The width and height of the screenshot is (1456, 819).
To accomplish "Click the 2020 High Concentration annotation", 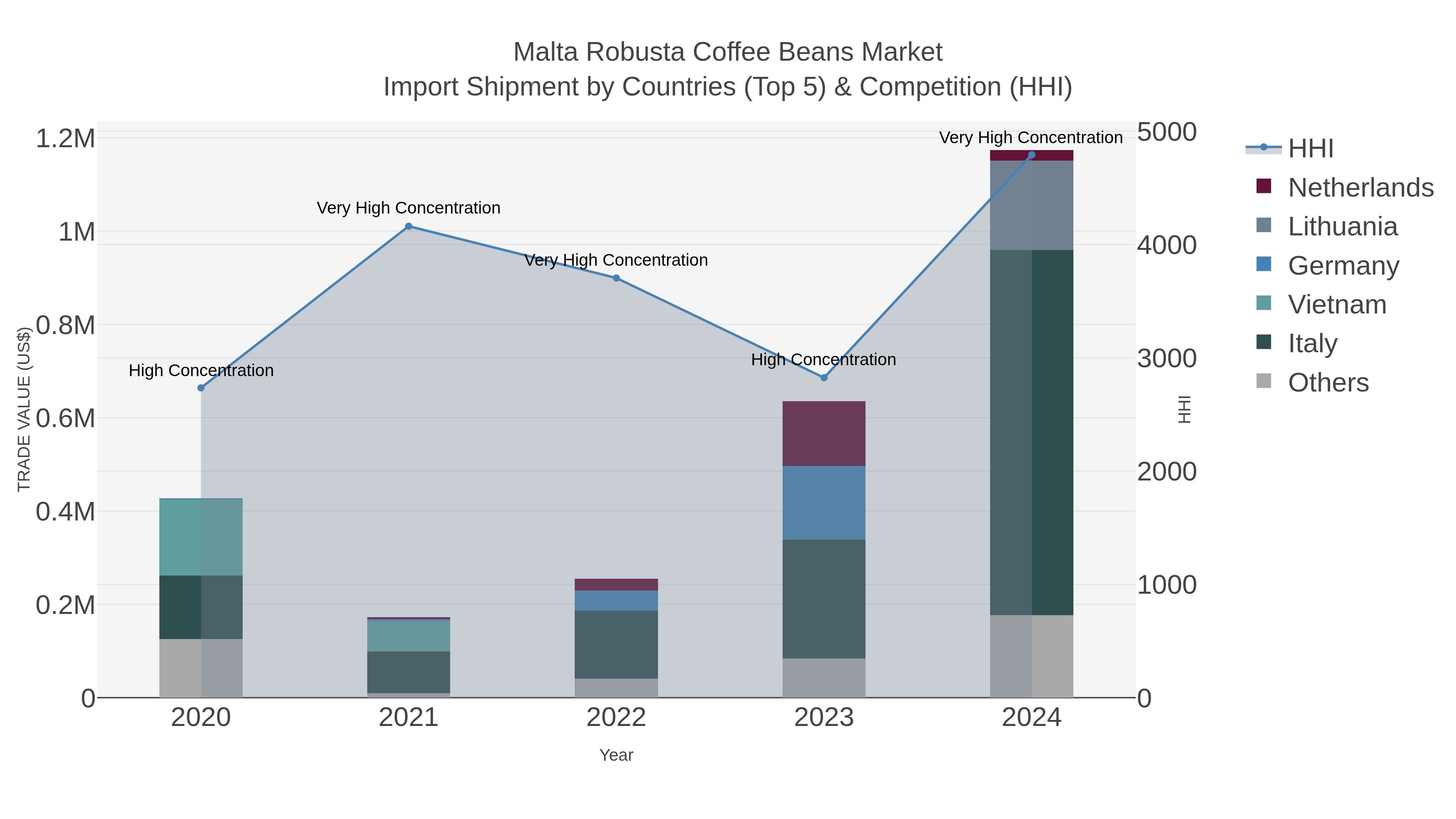I will point(201,370).
